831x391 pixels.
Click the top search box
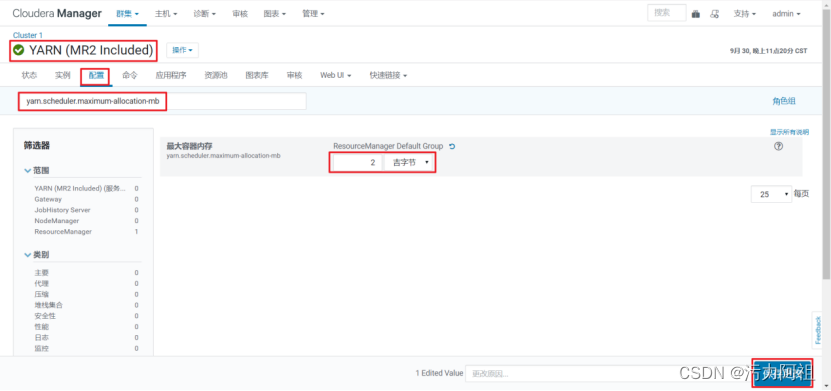click(x=667, y=13)
